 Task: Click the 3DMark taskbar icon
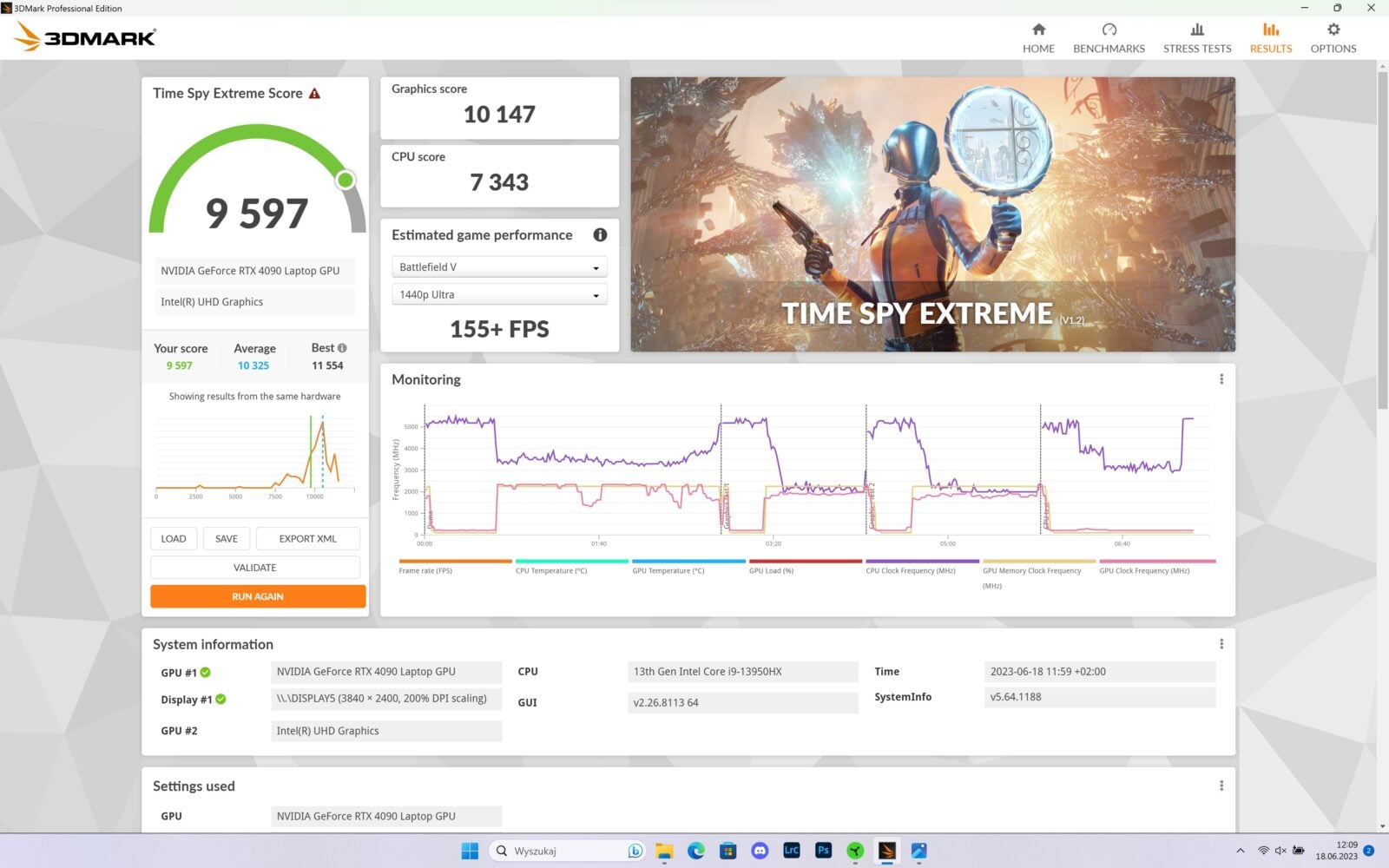coord(886,851)
